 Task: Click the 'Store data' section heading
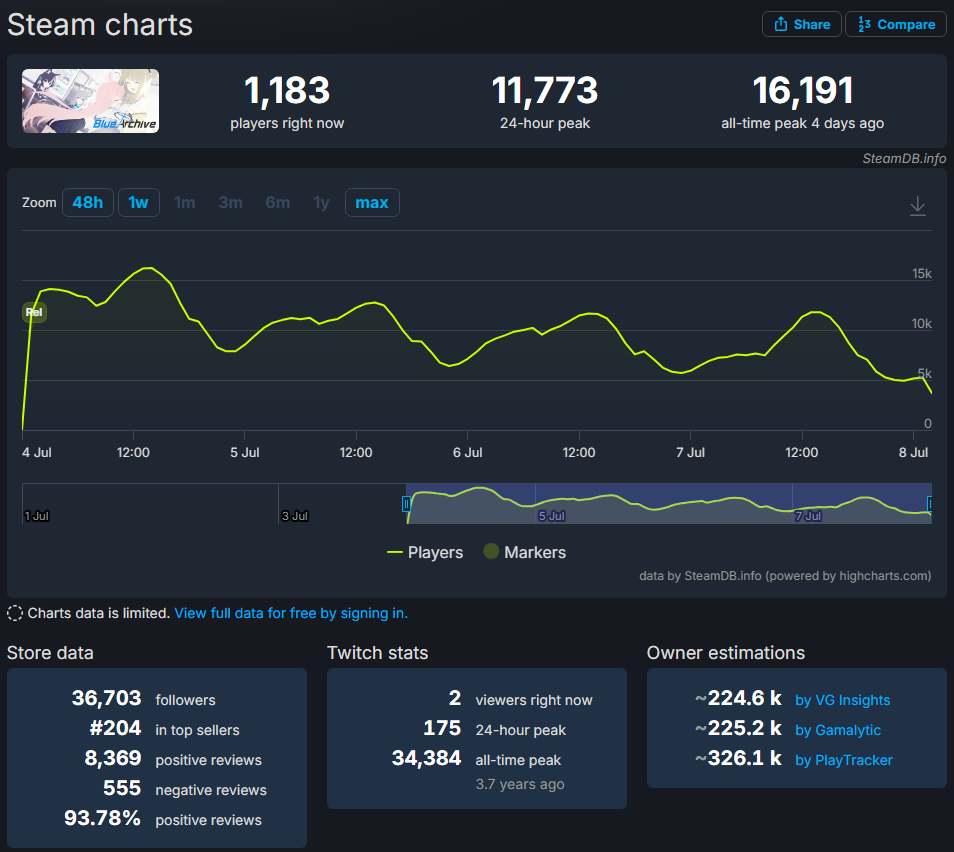(50, 653)
